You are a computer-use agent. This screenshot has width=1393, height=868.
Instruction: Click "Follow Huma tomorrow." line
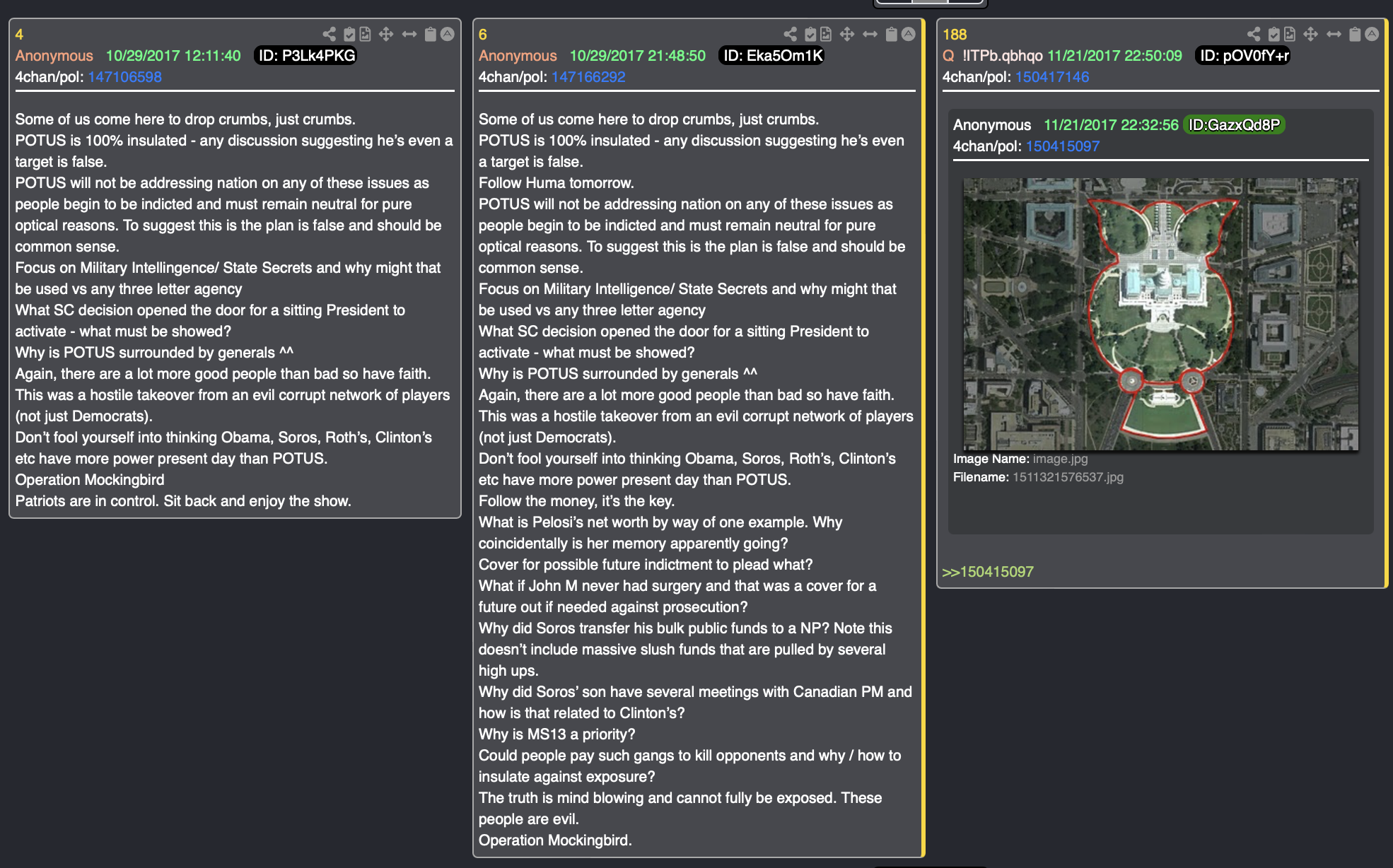[556, 183]
